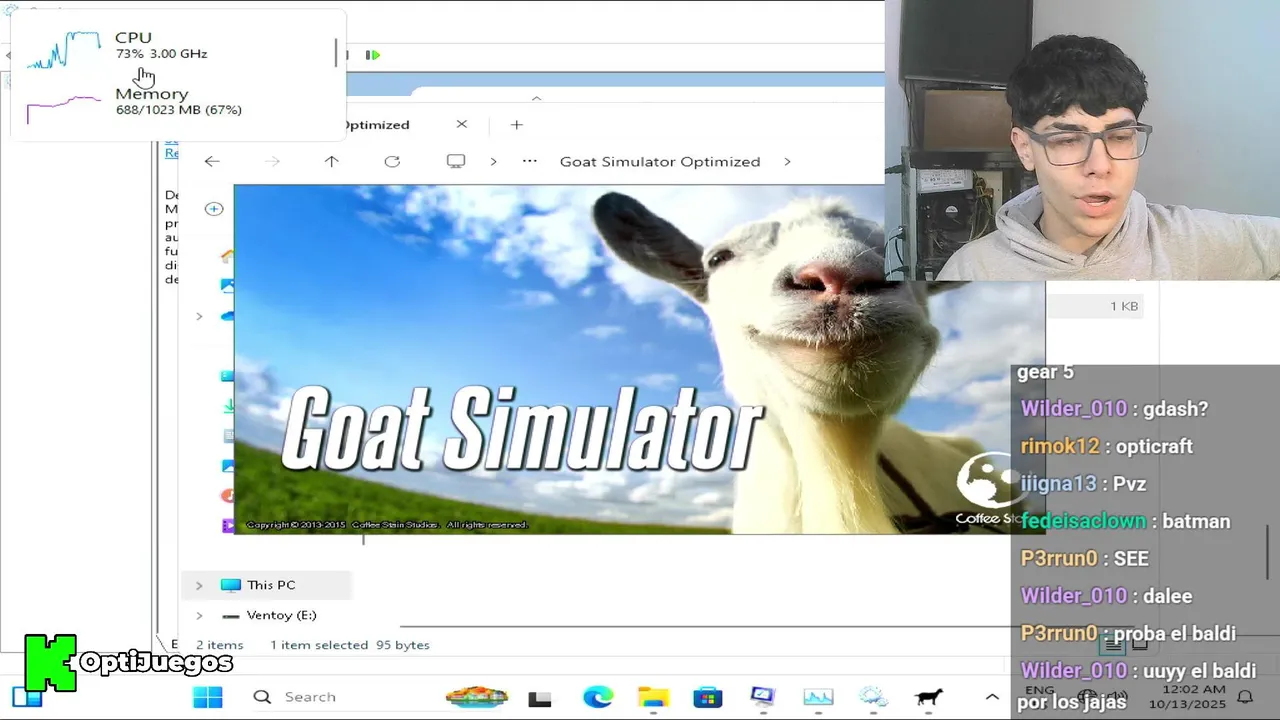Expand the Ventoy (E:) tree node
The image size is (1280, 720).
[199, 615]
